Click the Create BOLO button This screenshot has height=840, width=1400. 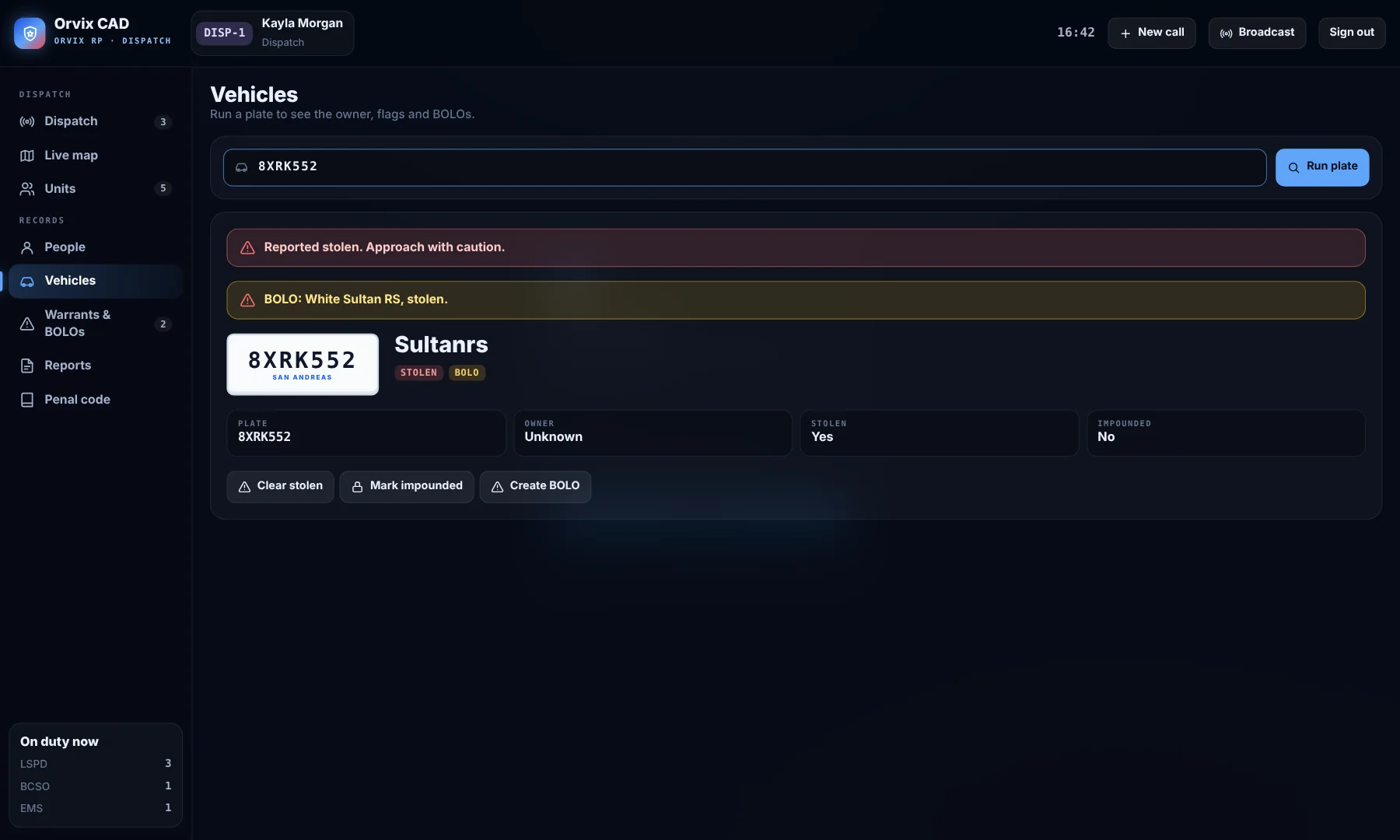535,487
